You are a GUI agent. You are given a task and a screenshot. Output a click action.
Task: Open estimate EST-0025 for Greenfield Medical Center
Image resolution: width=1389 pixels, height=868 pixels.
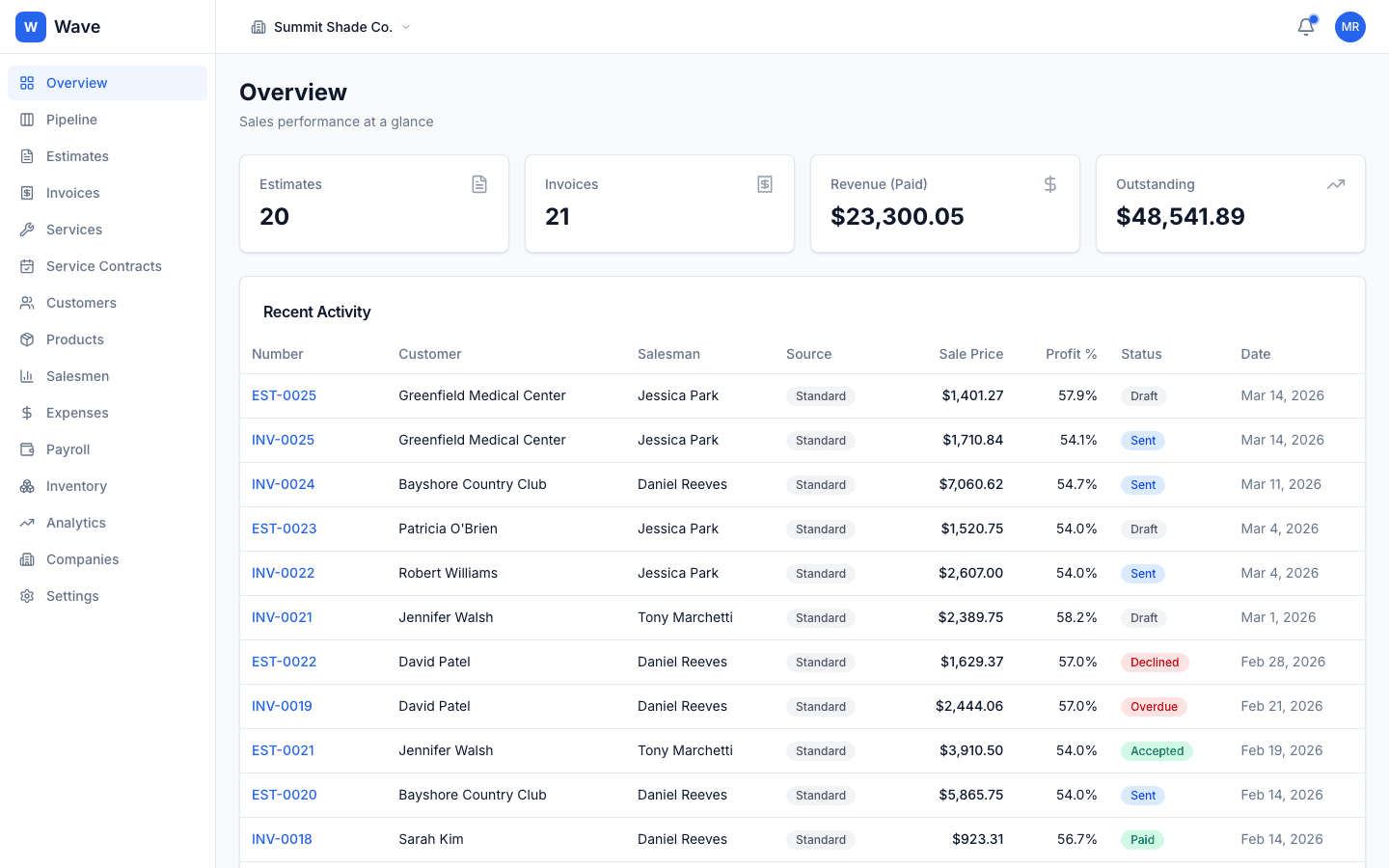pyautogui.click(x=284, y=395)
